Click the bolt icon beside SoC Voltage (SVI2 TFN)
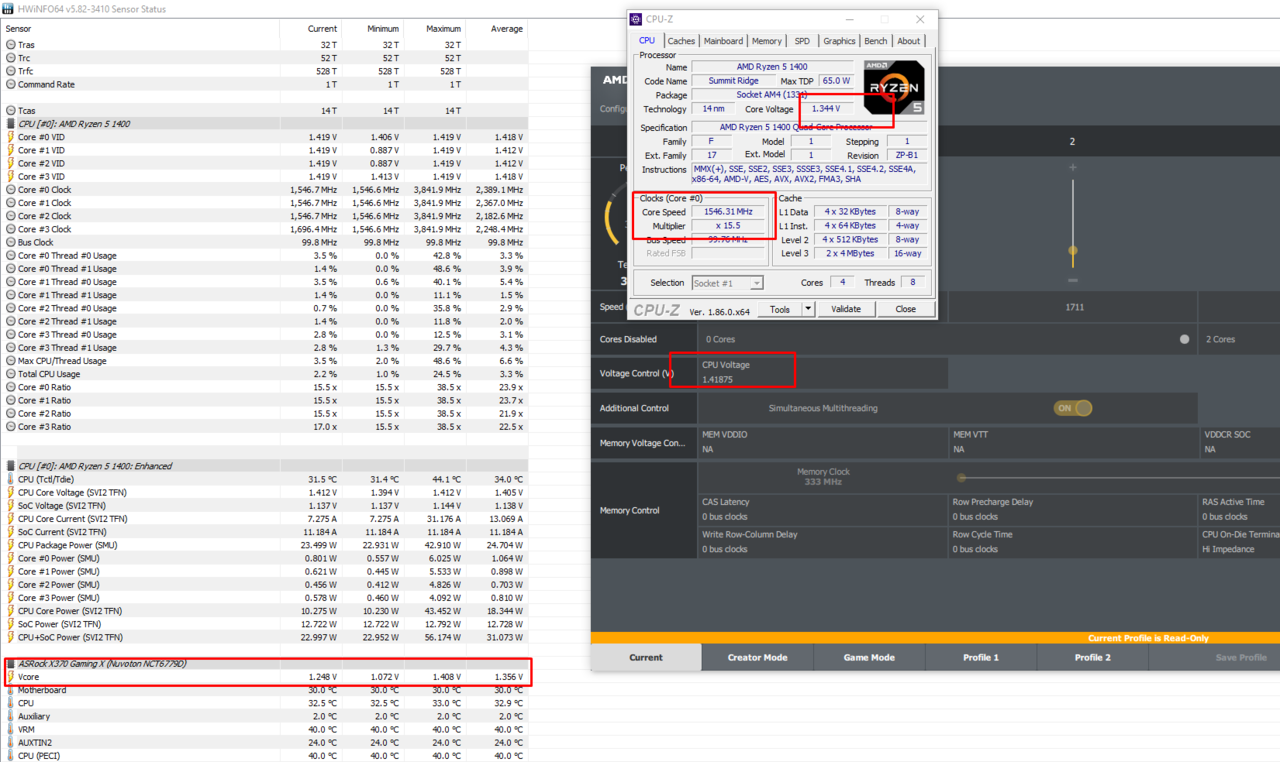This screenshot has width=1280, height=762. pyautogui.click(x=11, y=506)
